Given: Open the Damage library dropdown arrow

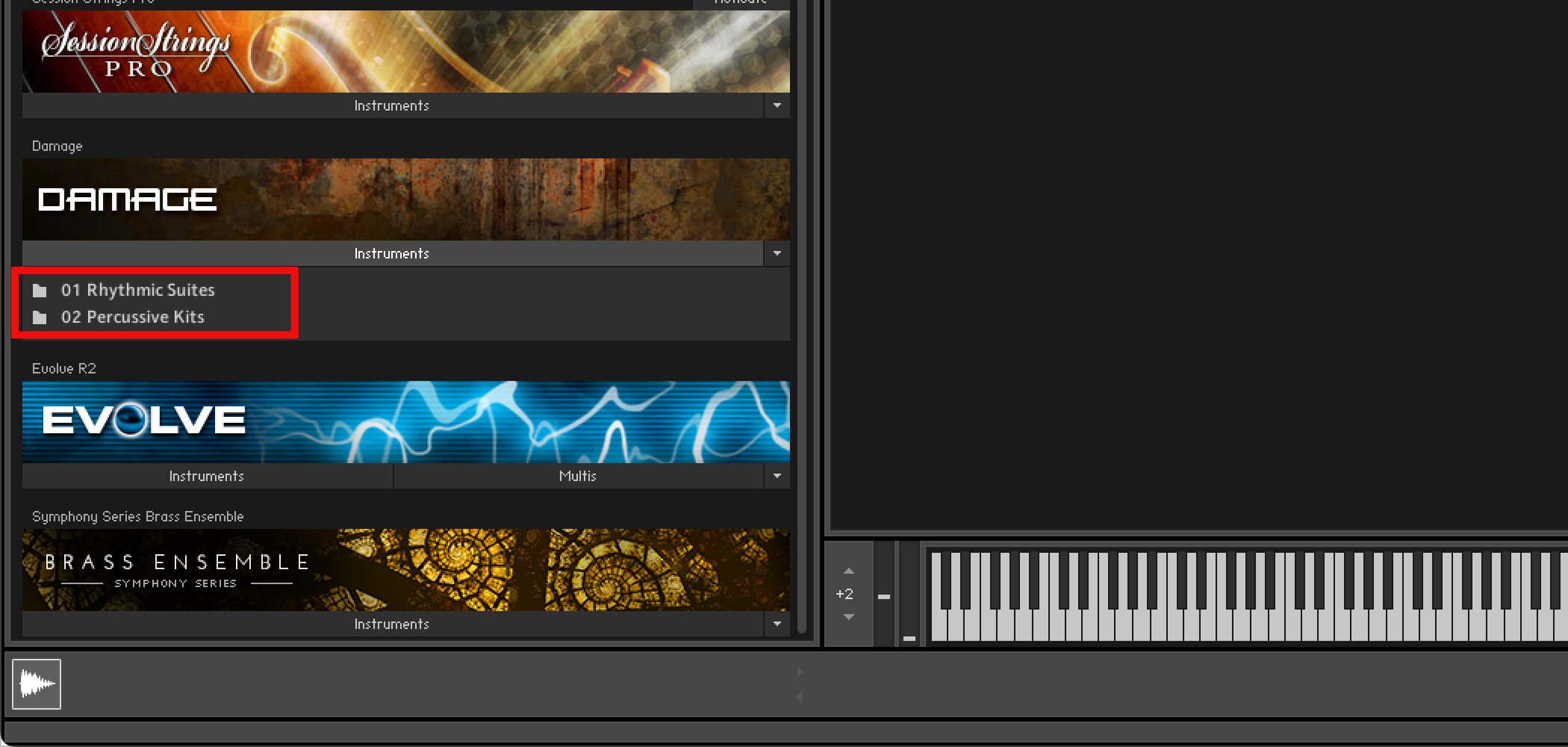Looking at the screenshot, I should click(777, 253).
